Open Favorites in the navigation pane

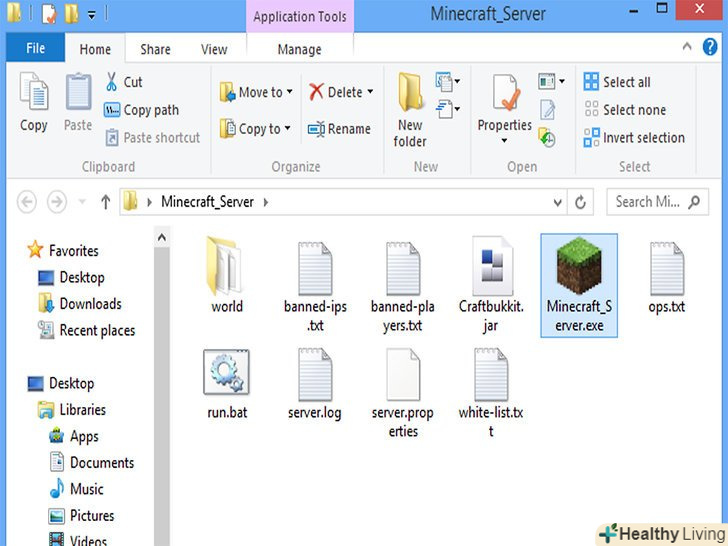(63, 250)
